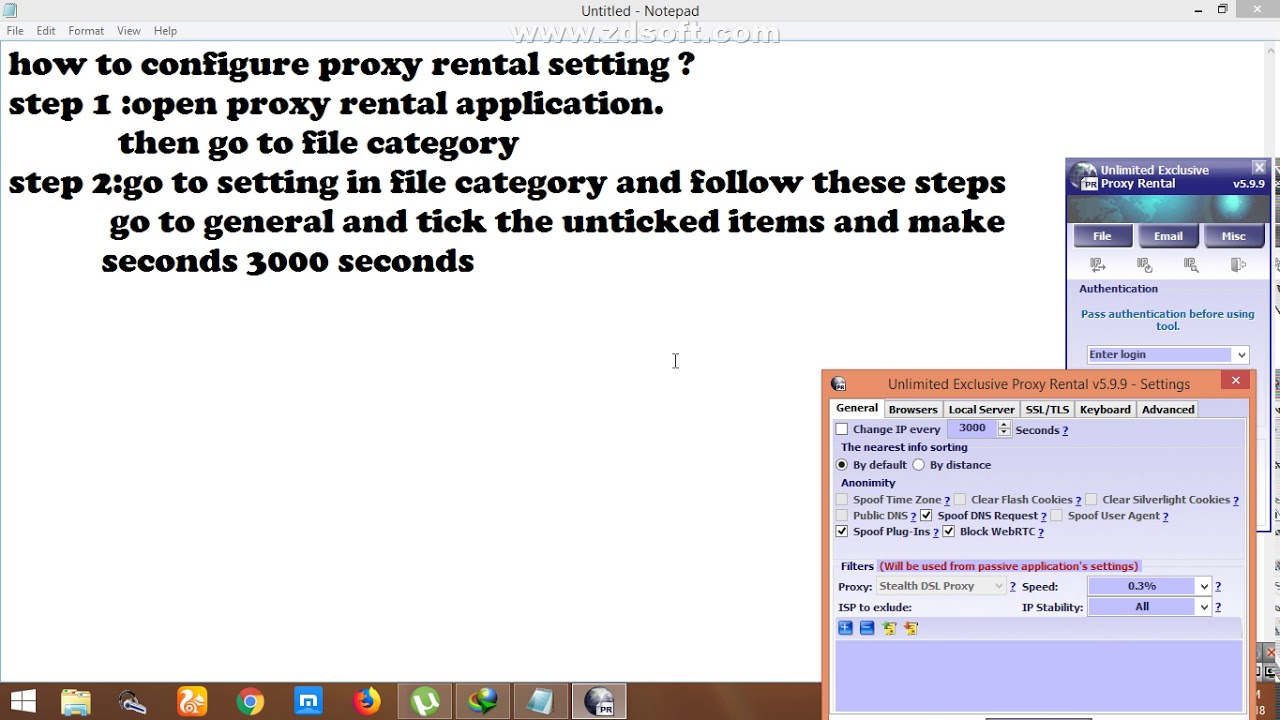Tick Spoof Time Zone checkbox
1280x720 pixels.
(842, 500)
